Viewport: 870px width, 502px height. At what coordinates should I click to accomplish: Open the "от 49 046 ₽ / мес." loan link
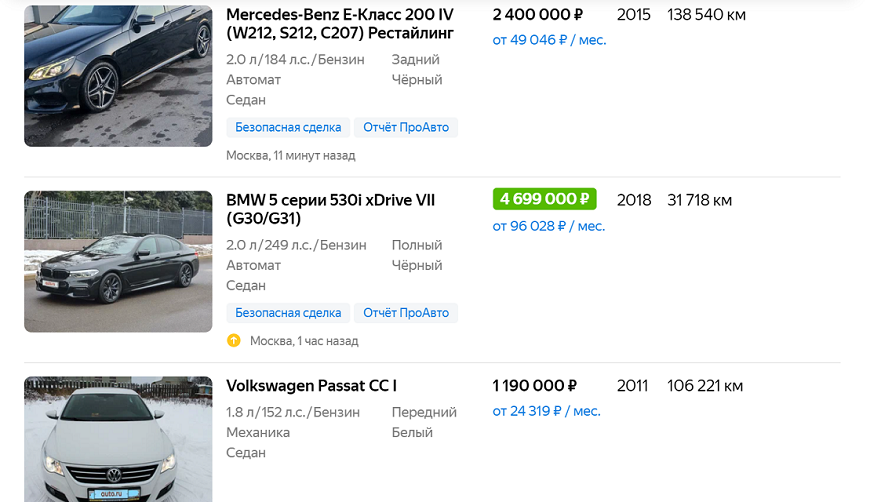[549, 40]
